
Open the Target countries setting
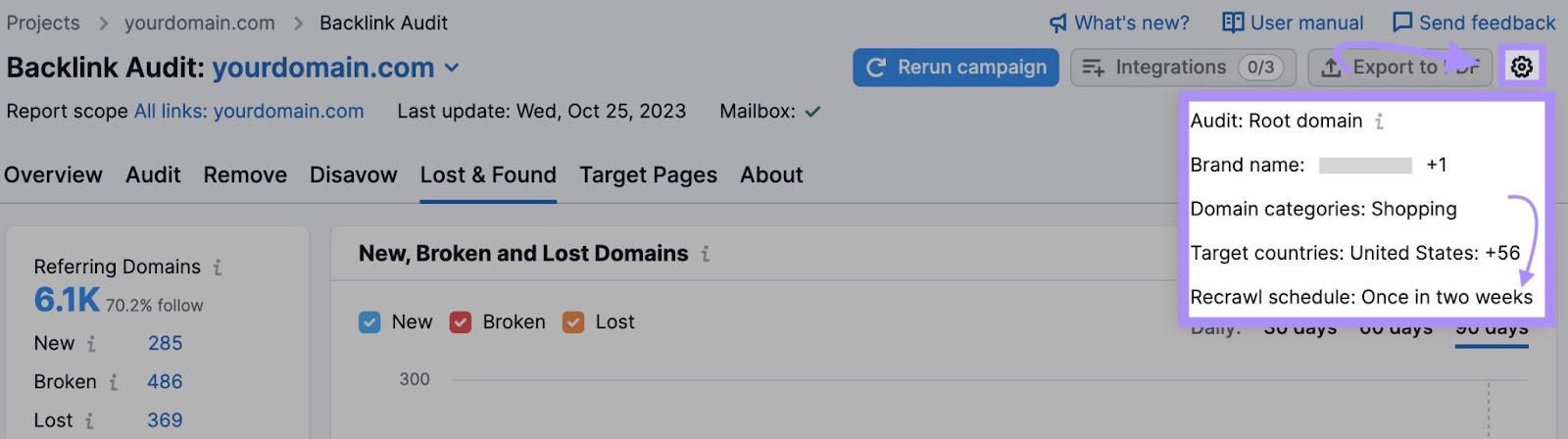(1354, 253)
